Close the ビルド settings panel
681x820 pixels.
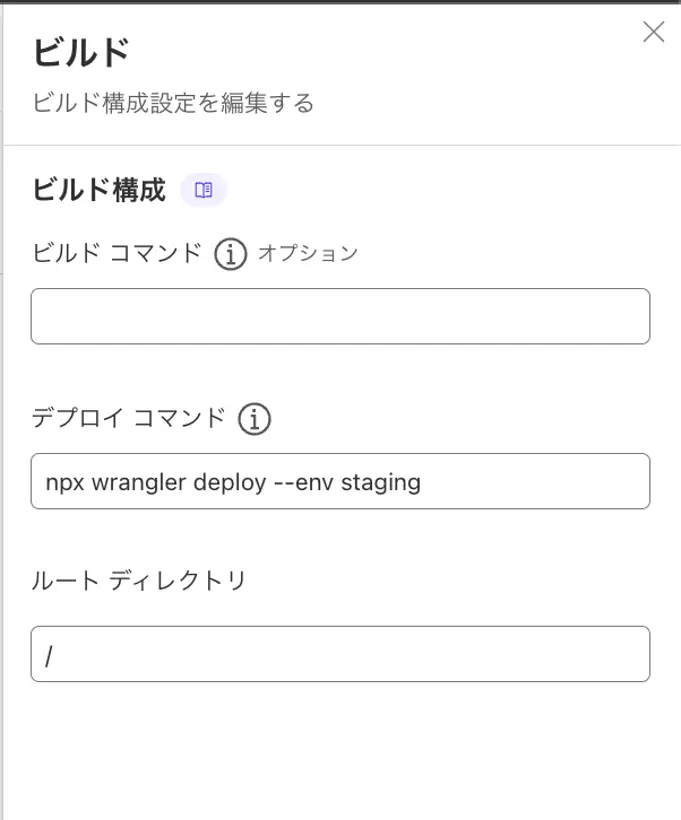tap(653, 32)
